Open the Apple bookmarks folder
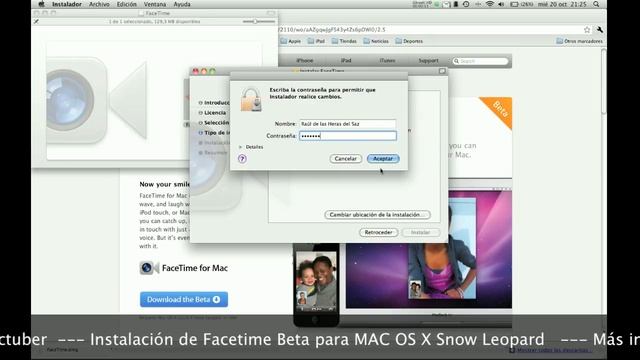 tap(291, 41)
